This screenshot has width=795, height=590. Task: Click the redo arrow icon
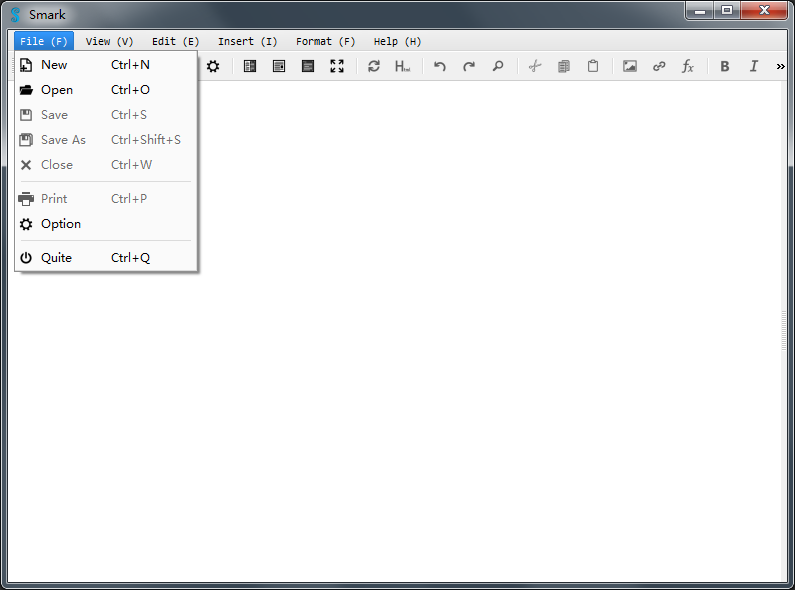(x=469, y=66)
